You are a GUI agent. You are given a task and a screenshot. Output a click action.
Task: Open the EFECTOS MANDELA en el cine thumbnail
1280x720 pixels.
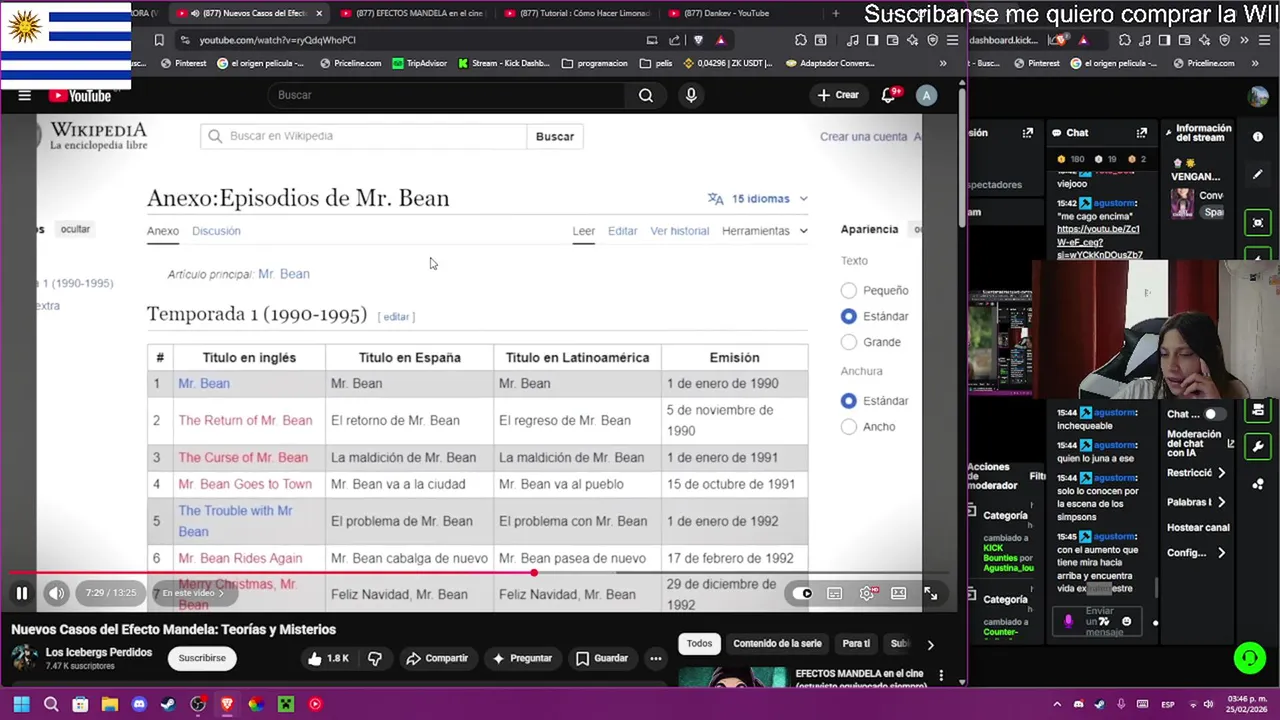click(732, 677)
